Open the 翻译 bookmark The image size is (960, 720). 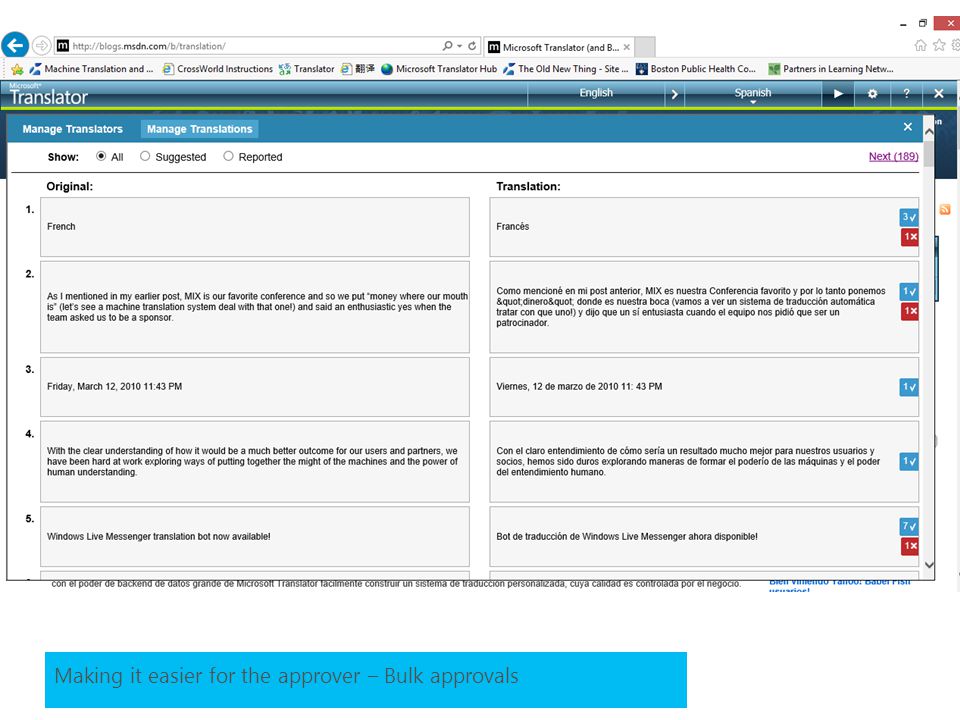pyautogui.click(x=358, y=69)
